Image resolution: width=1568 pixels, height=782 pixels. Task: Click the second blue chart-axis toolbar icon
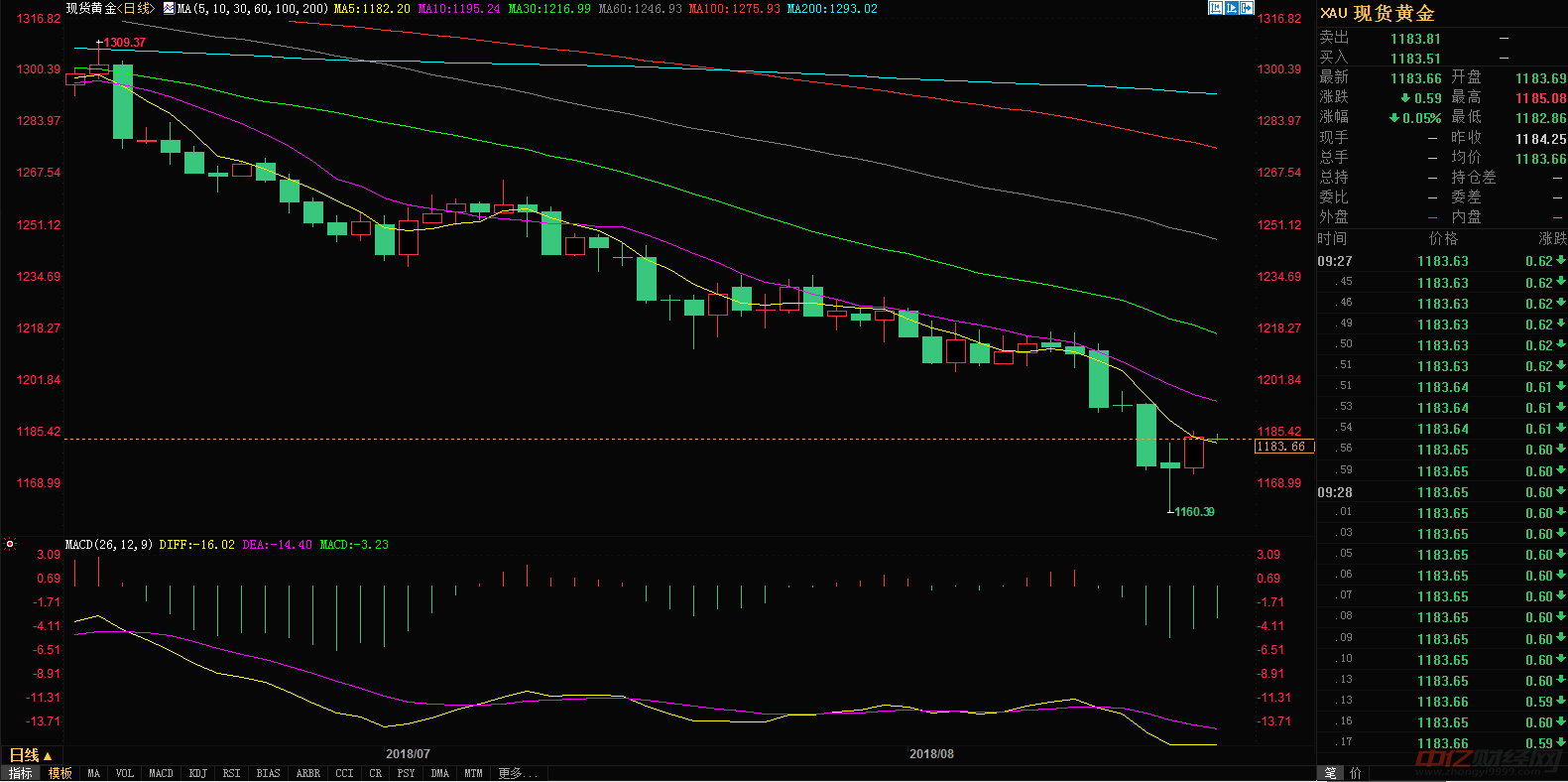pyautogui.click(x=1231, y=8)
